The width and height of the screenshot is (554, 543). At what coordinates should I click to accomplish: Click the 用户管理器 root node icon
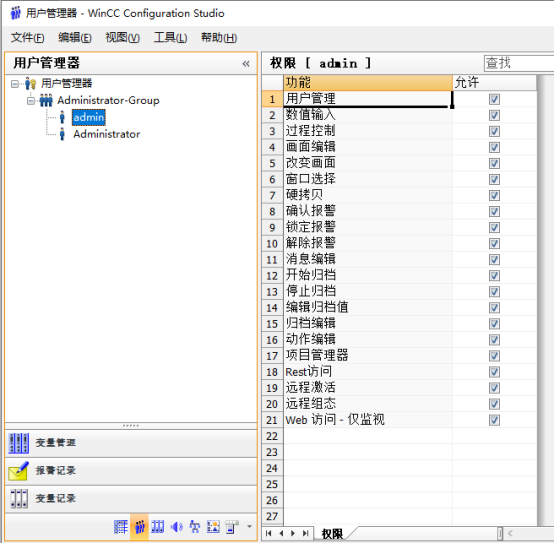pos(30,84)
